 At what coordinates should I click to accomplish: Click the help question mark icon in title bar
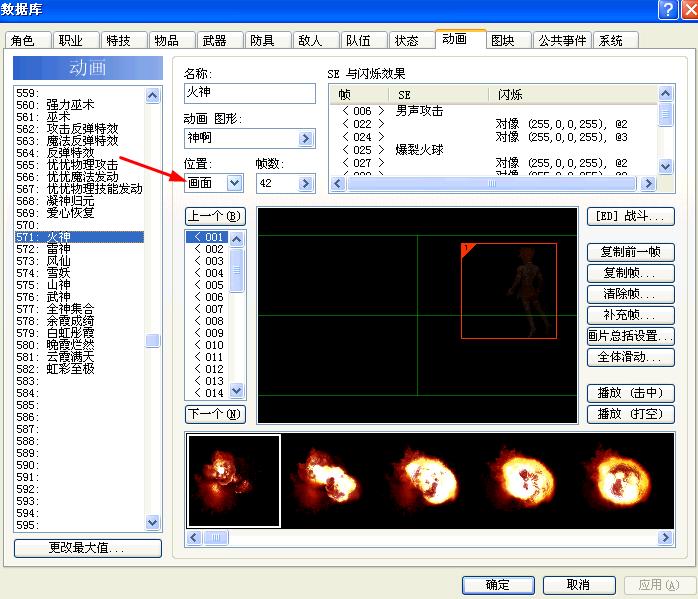pos(668,9)
